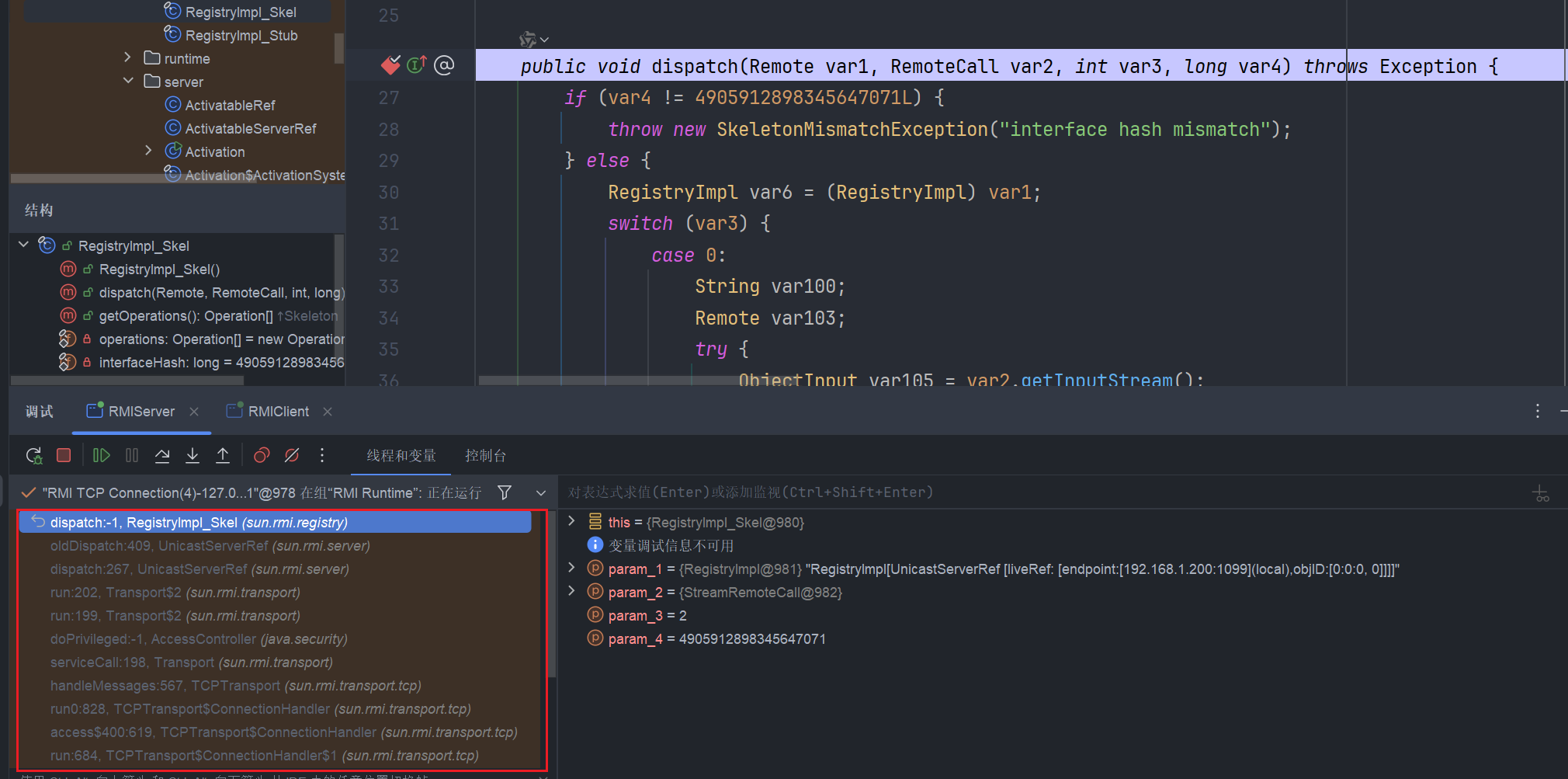
Task: Filter the thread frames list
Action: coord(505,492)
